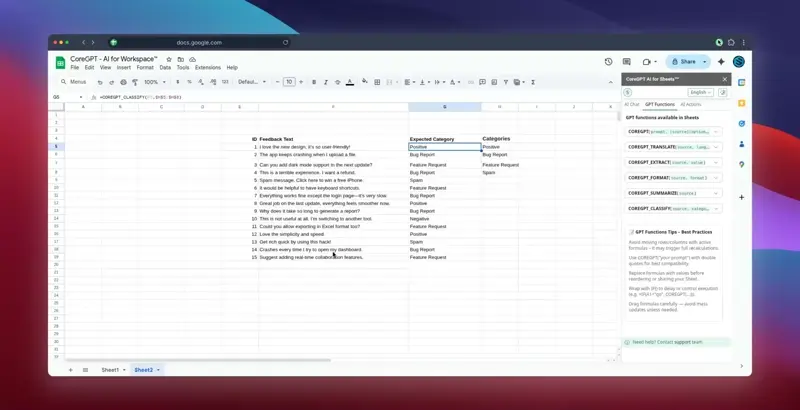800x410 pixels.
Task: Toggle bold formatting
Action: tap(314, 82)
